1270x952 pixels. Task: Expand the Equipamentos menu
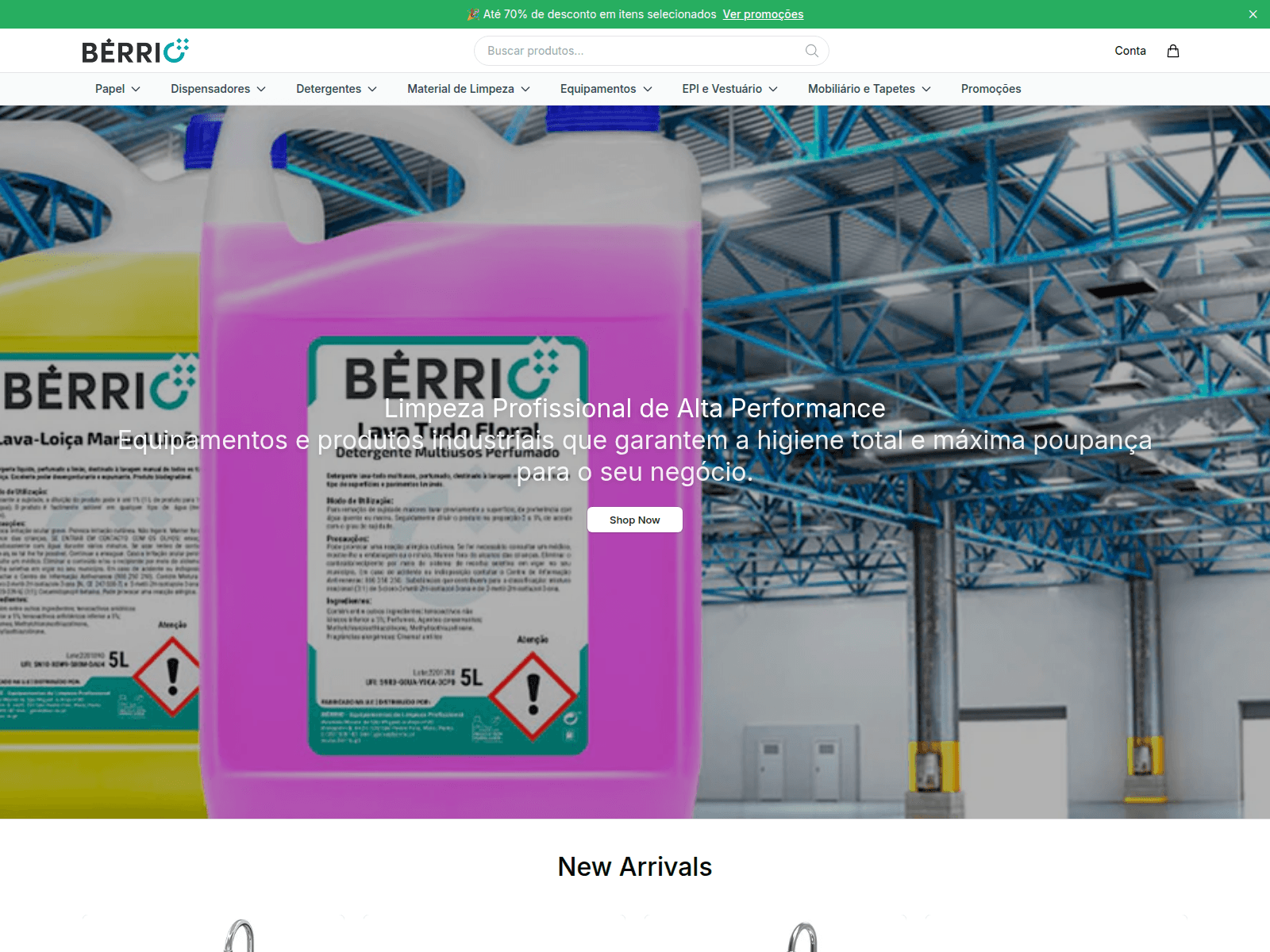coord(606,89)
